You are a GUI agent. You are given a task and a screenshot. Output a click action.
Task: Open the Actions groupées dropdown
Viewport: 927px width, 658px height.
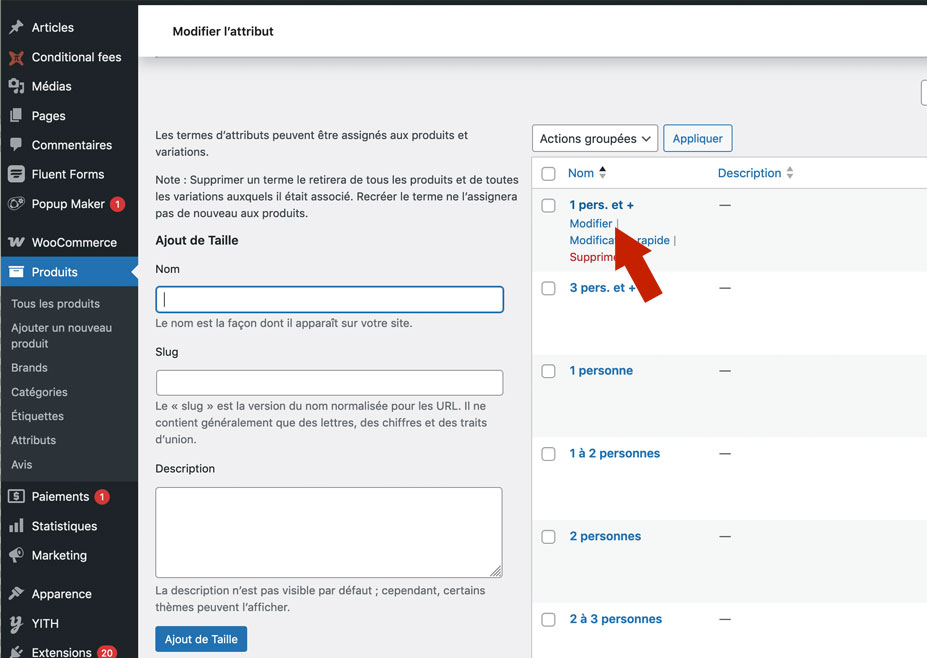coord(594,139)
